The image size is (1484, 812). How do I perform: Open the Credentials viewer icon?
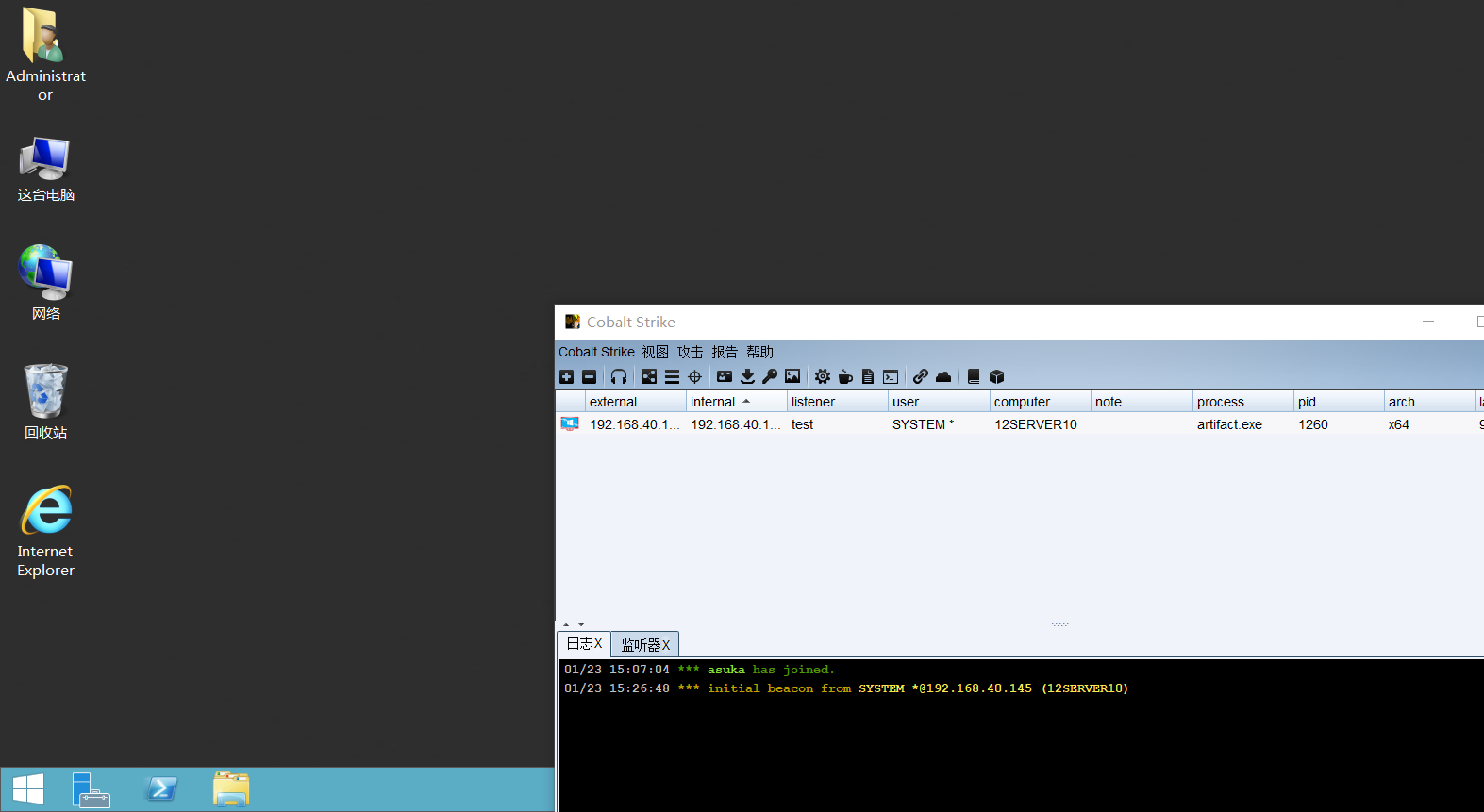[x=725, y=376]
